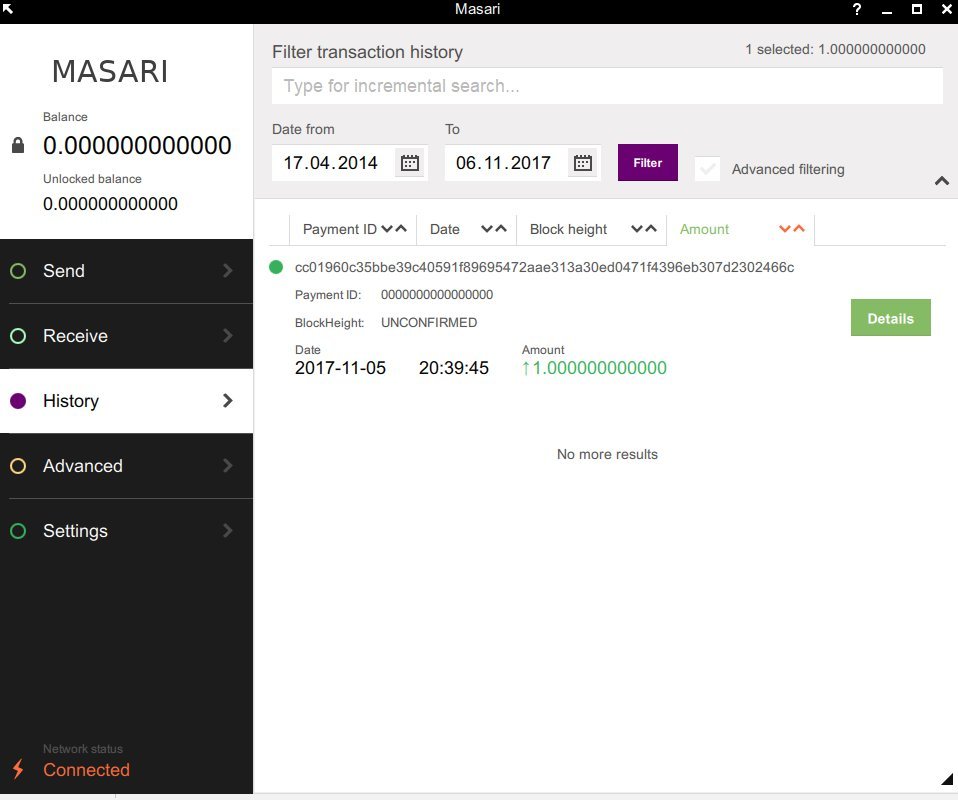This screenshot has height=800, width=958.
Task: Click the resize grip triangle in the window's lower corner
Action: point(947,779)
